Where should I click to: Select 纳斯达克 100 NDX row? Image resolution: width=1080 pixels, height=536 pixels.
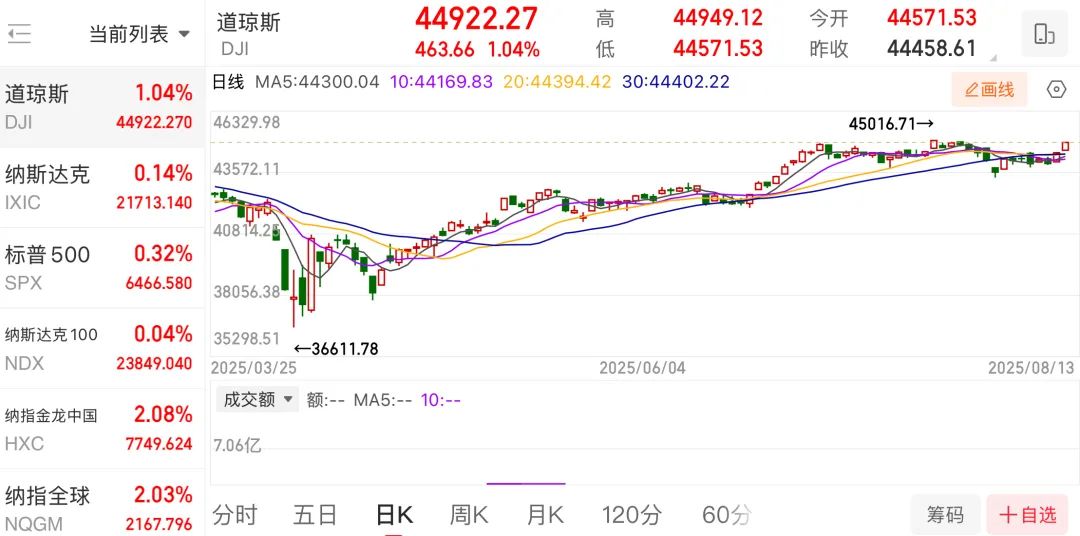pos(102,348)
